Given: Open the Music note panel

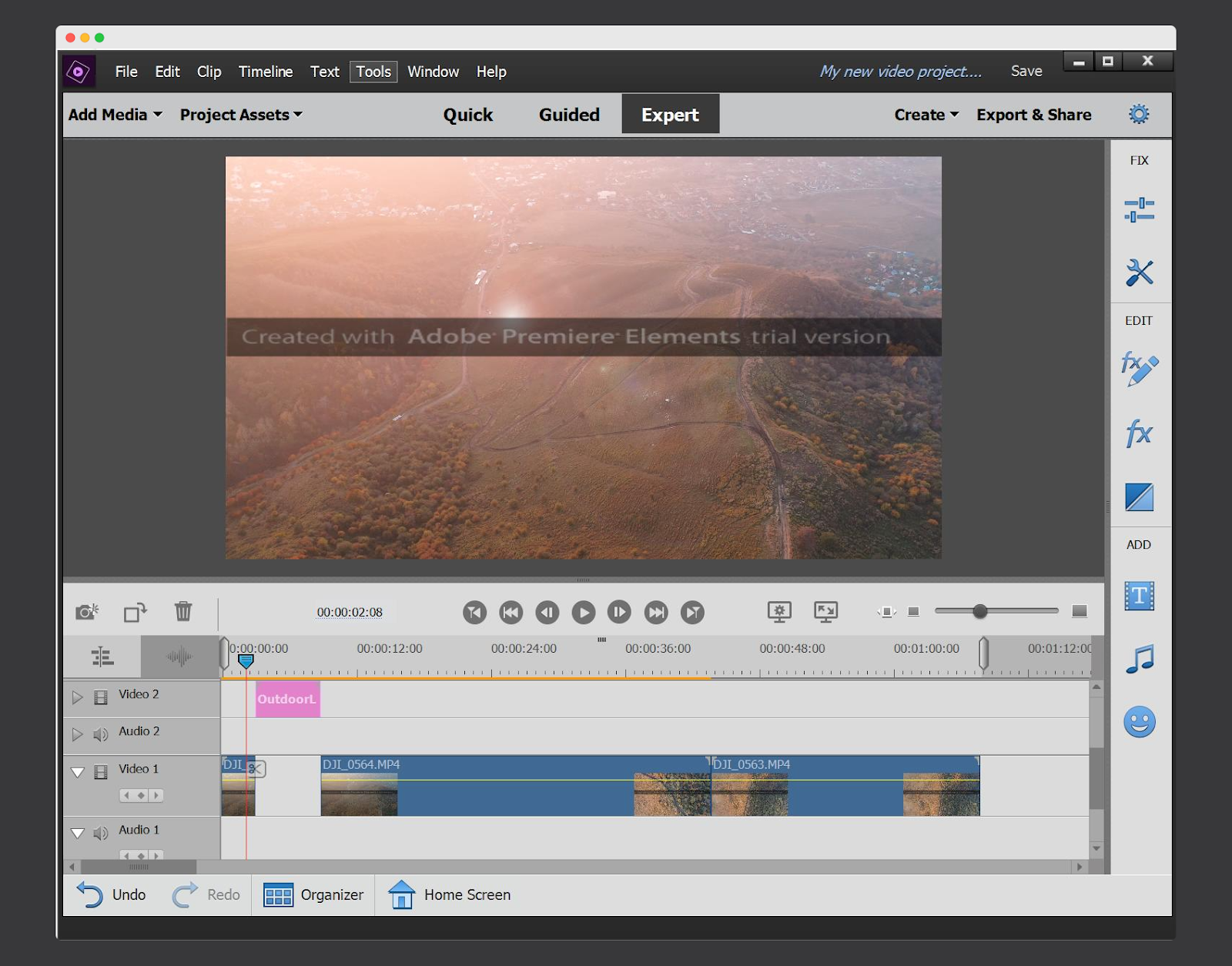Looking at the screenshot, I should click(x=1139, y=659).
